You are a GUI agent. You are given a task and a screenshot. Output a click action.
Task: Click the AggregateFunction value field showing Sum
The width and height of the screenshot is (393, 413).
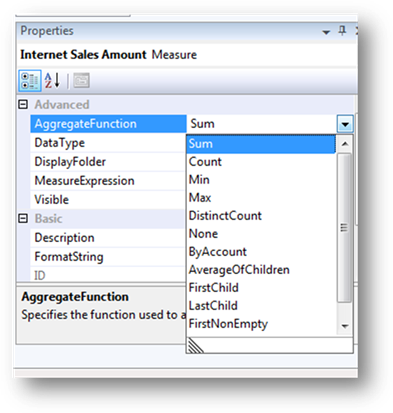click(x=262, y=124)
